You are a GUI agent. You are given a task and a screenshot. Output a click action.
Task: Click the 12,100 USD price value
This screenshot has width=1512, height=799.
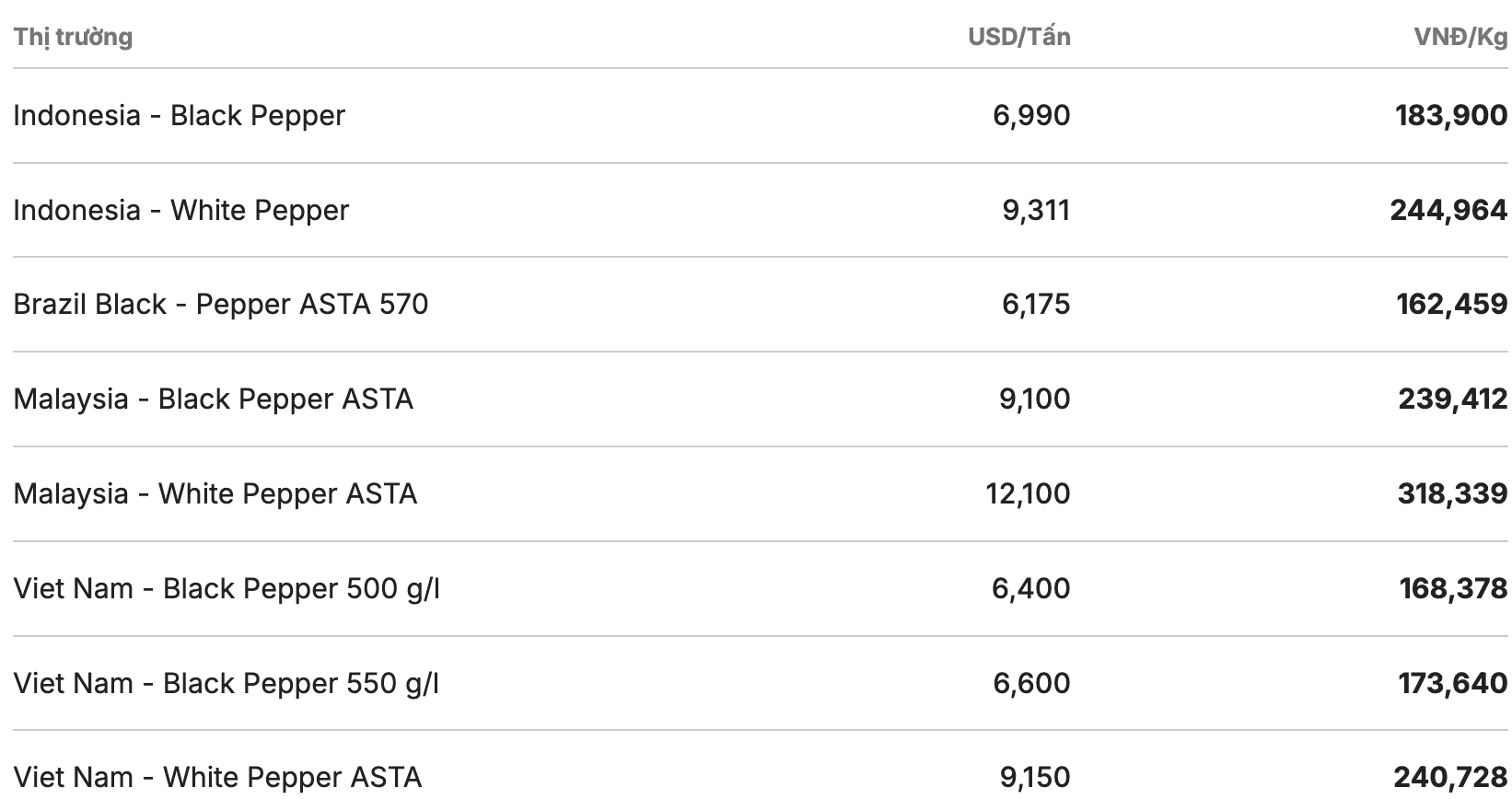(1028, 494)
